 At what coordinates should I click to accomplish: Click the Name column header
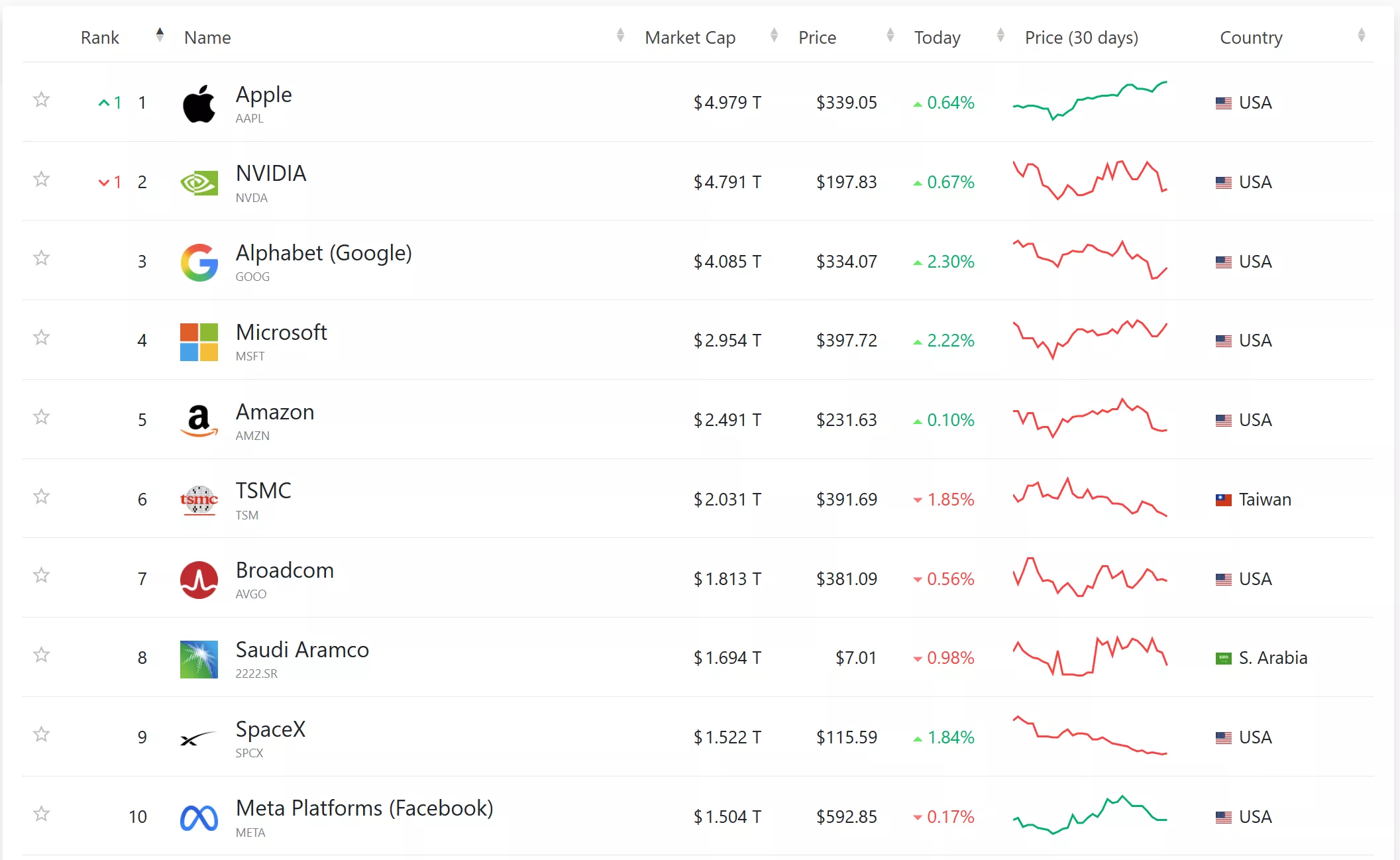207,38
